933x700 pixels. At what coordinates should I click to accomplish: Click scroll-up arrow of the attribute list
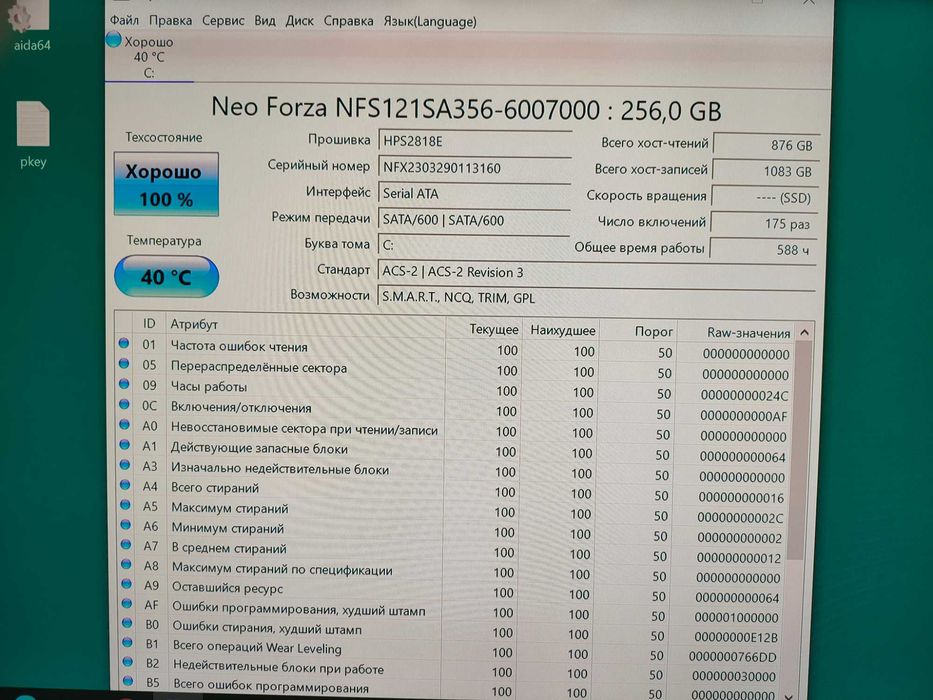point(804,332)
